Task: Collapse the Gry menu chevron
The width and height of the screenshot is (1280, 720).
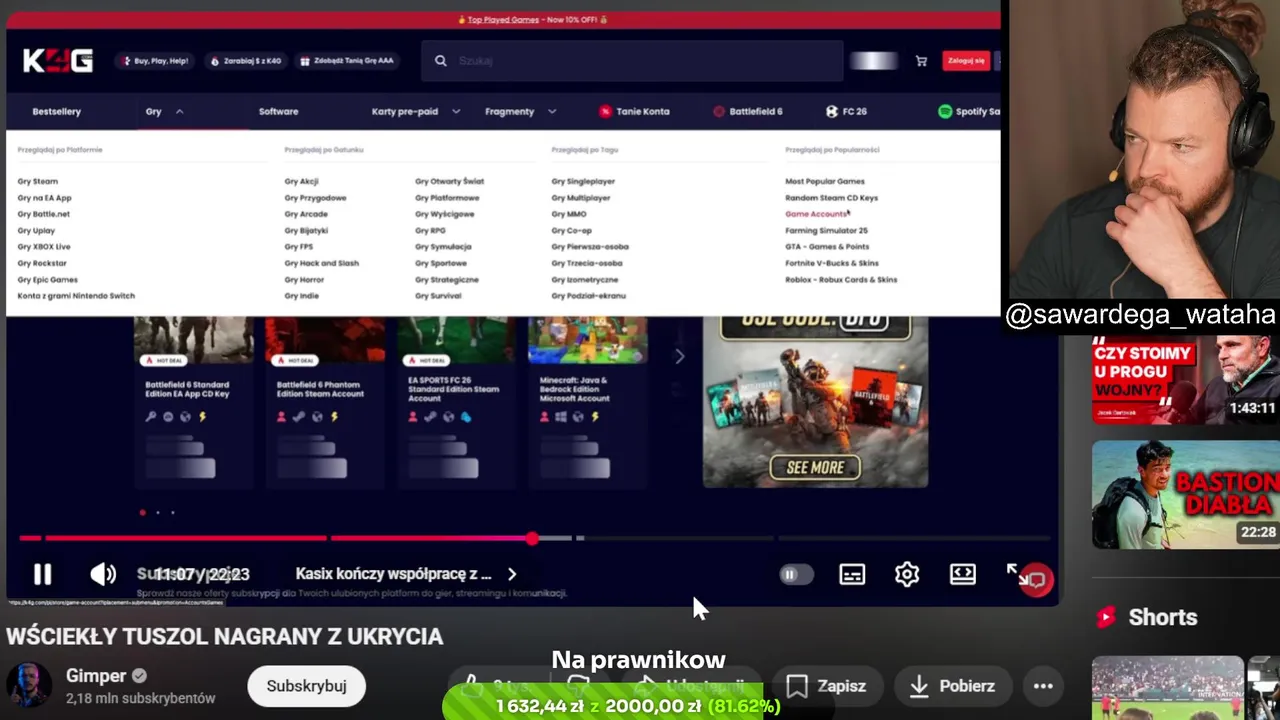Action: tap(179, 111)
